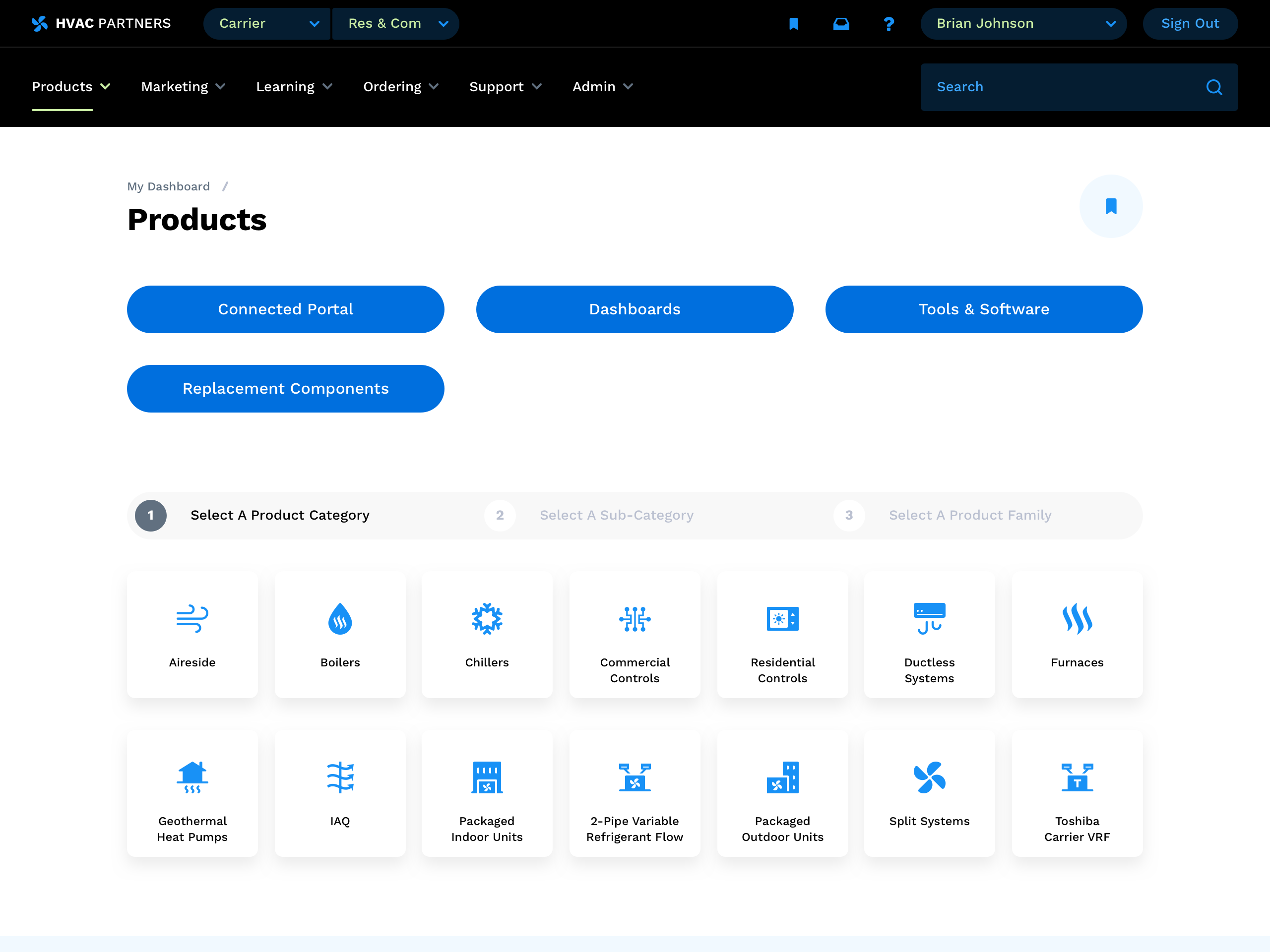The image size is (1270, 952).
Task: Click the Split Systems fan icon
Action: tap(929, 777)
